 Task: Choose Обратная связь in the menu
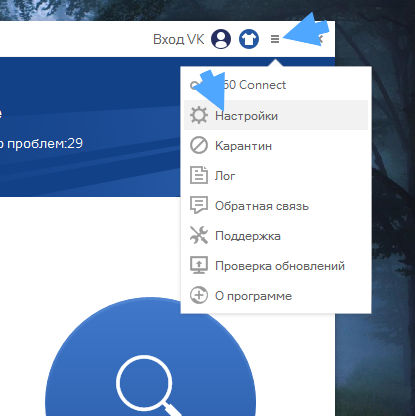276,206
